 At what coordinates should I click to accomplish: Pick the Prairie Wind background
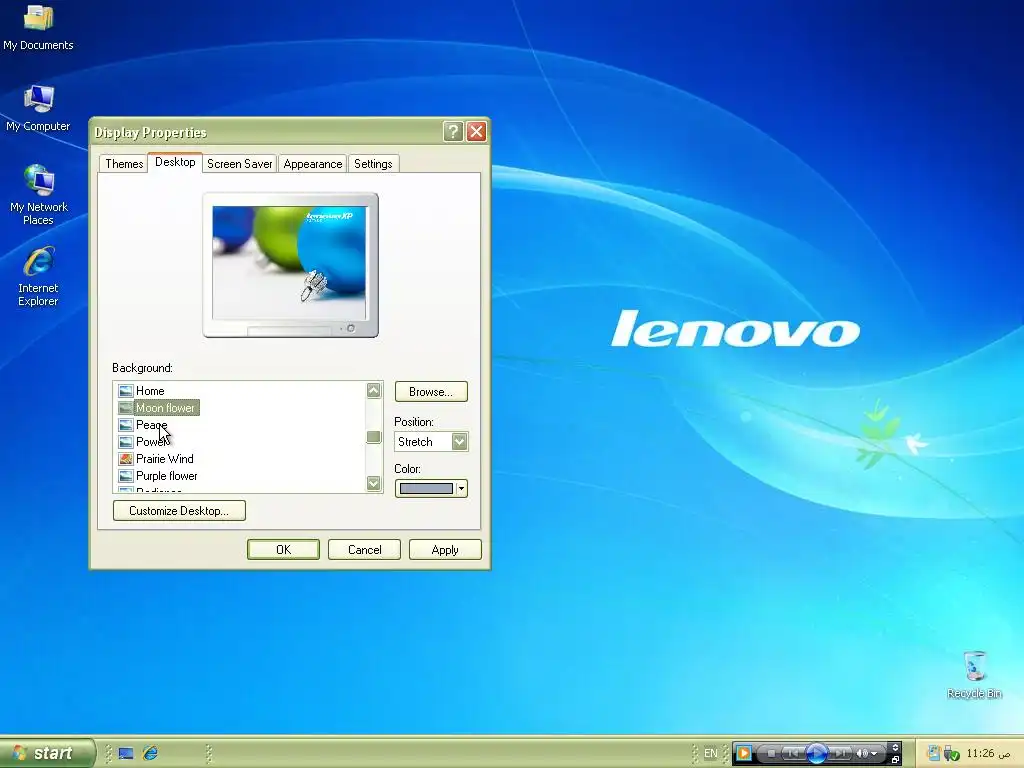point(165,458)
